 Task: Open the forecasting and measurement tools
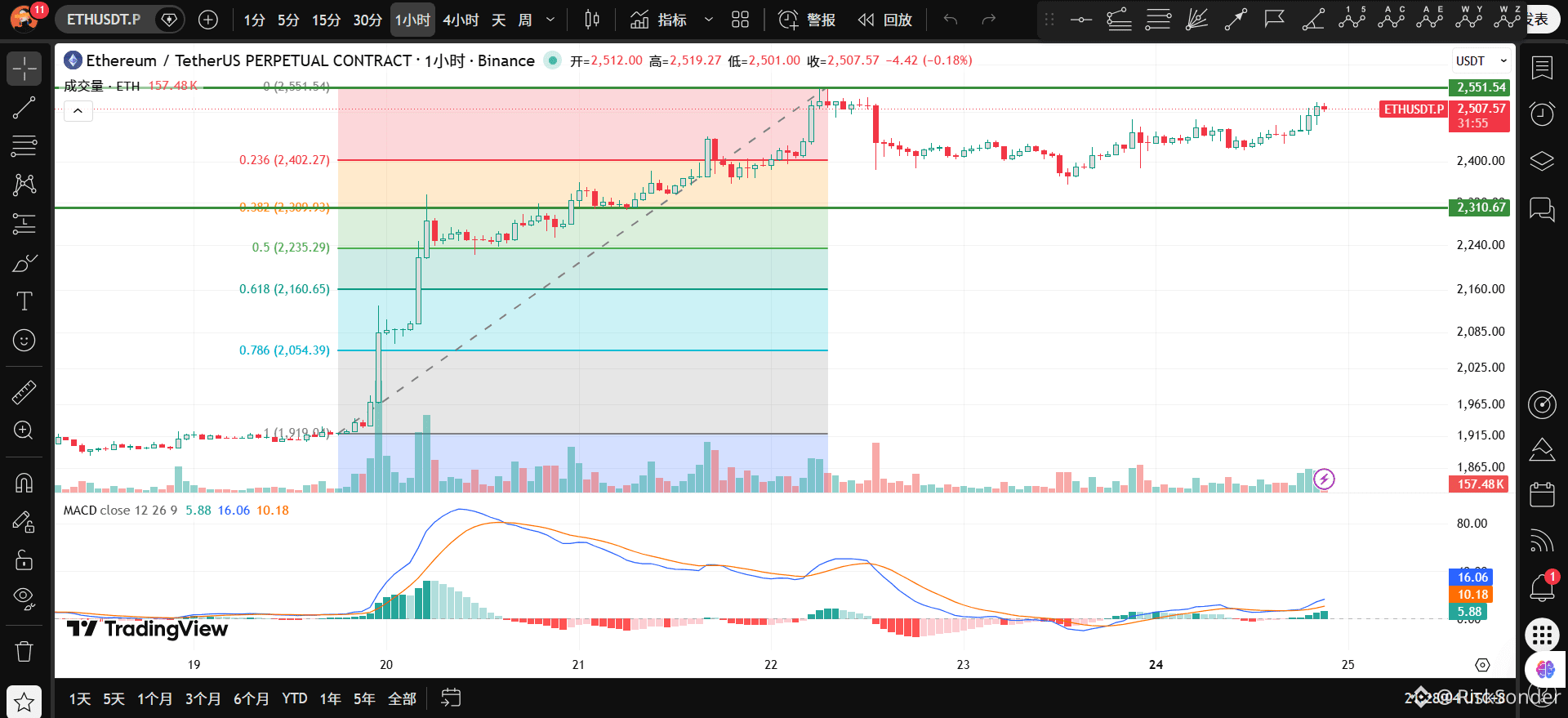click(24, 224)
